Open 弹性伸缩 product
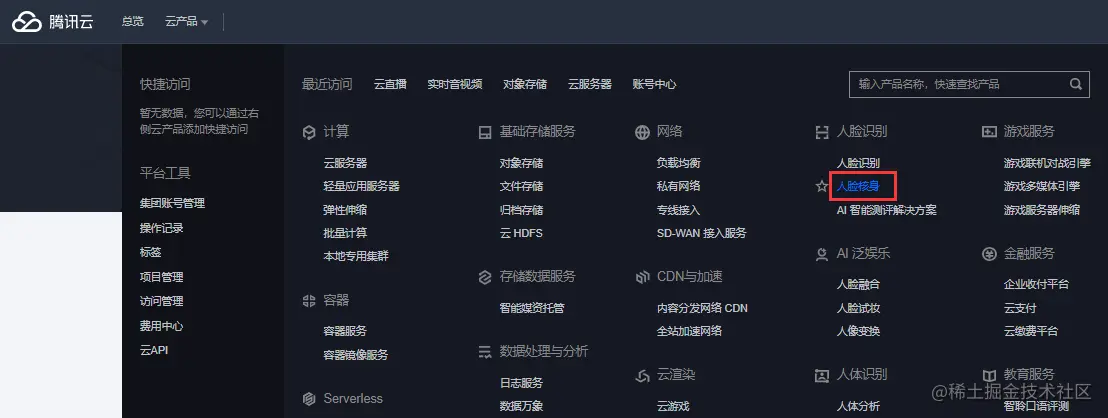This screenshot has width=1108, height=418. (x=345, y=210)
